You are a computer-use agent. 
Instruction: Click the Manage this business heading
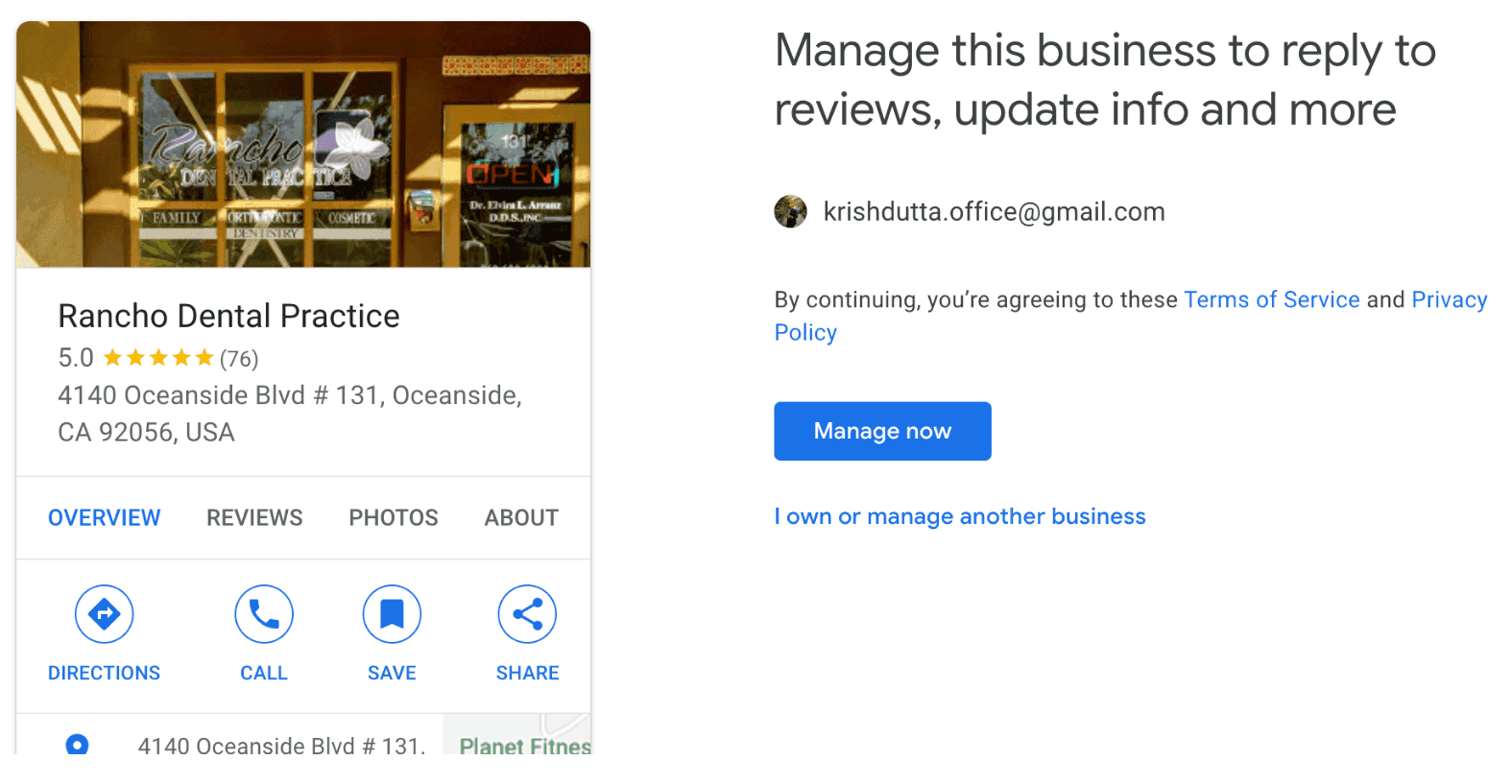(1105, 80)
